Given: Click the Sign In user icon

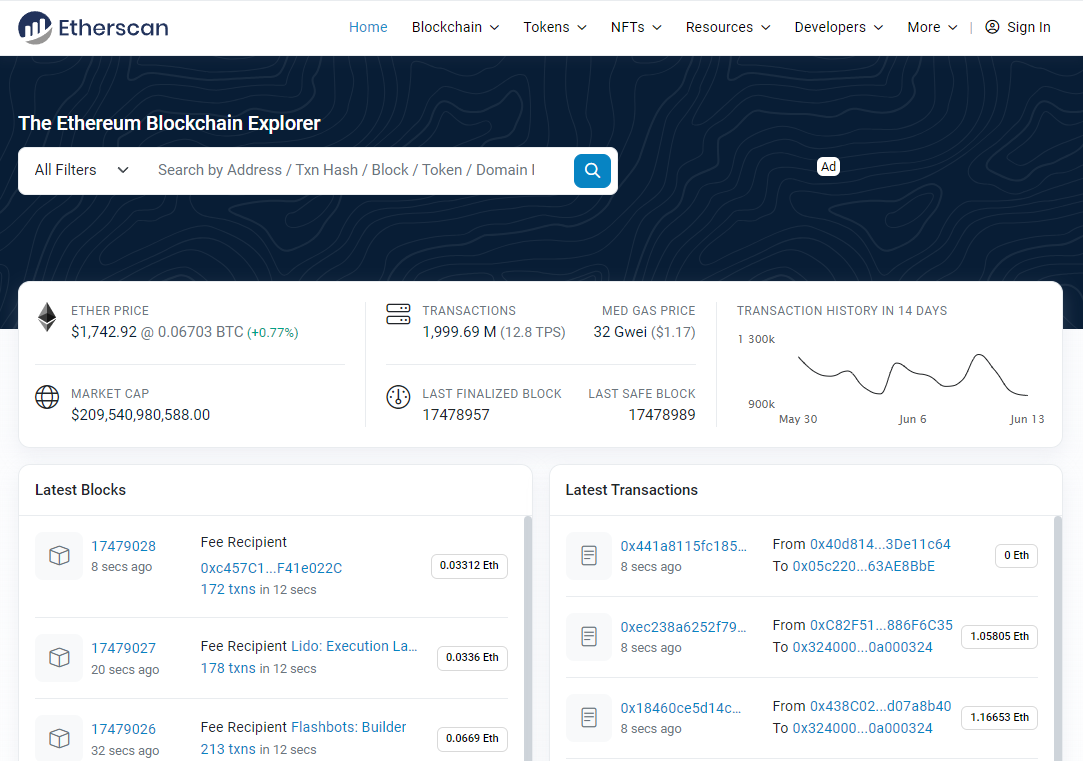Looking at the screenshot, I should pos(992,27).
